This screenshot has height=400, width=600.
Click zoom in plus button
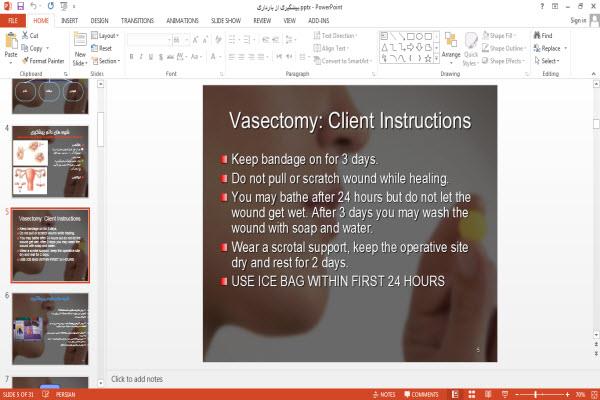(x=567, y=394)
